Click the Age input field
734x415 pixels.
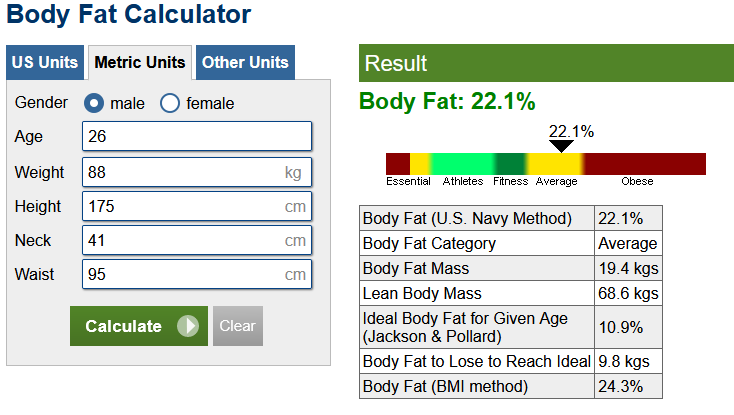[x=197, y=137]
